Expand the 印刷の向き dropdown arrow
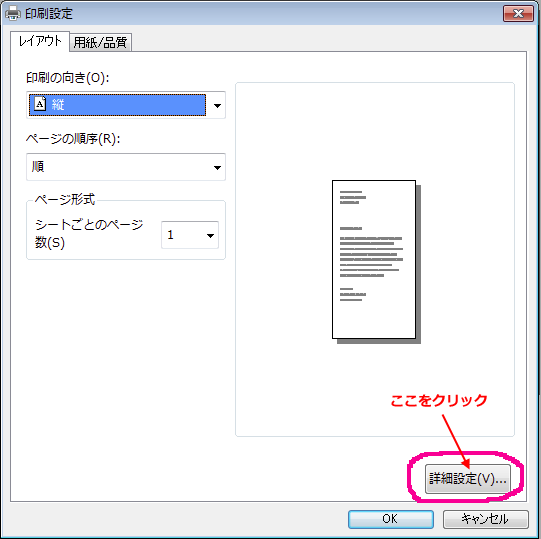Viewport: 541px width, 539px height. pos(217,106)
